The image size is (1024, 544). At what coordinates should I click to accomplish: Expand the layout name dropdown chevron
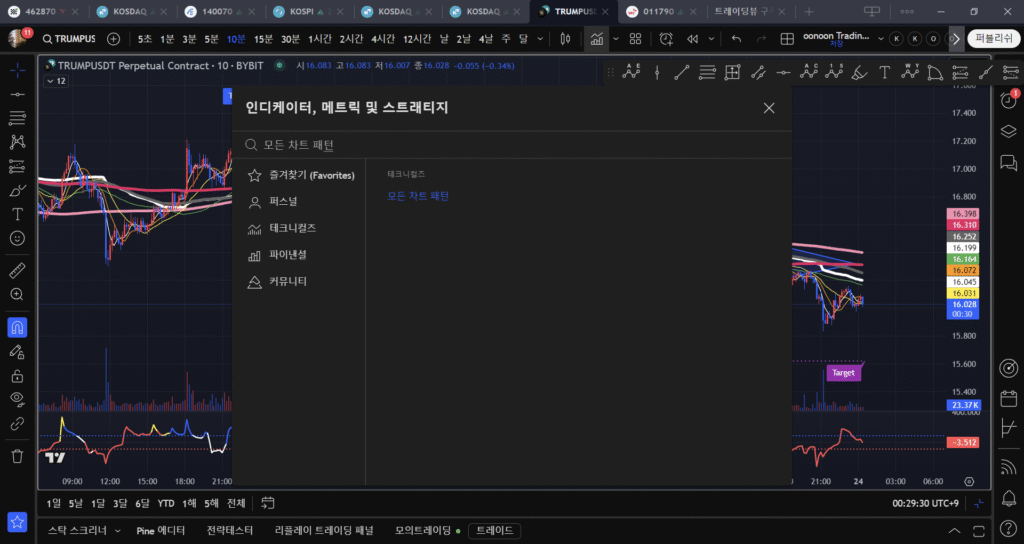(880, 39)
